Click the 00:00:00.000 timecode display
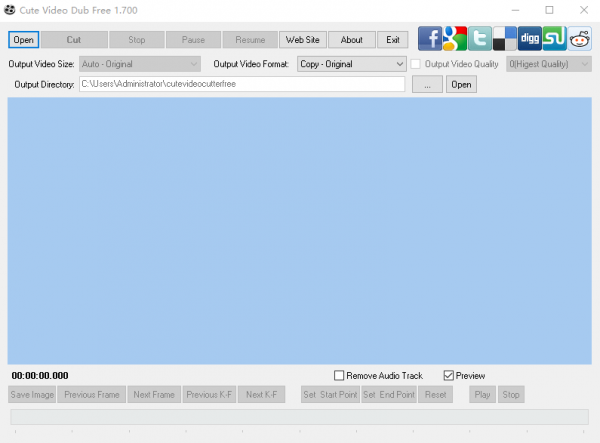The image size is (600, 443). (x=40, y=375)
